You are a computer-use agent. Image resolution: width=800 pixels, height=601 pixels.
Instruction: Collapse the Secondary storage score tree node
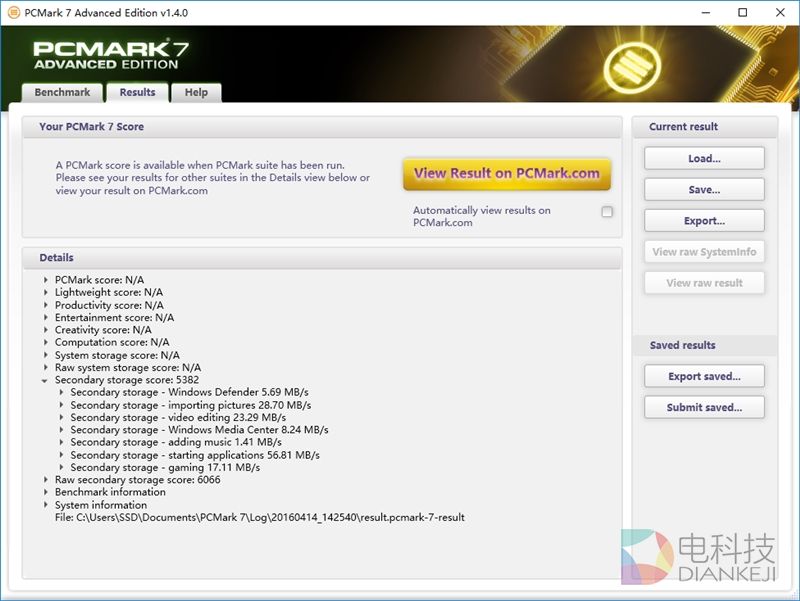point(45,380)
